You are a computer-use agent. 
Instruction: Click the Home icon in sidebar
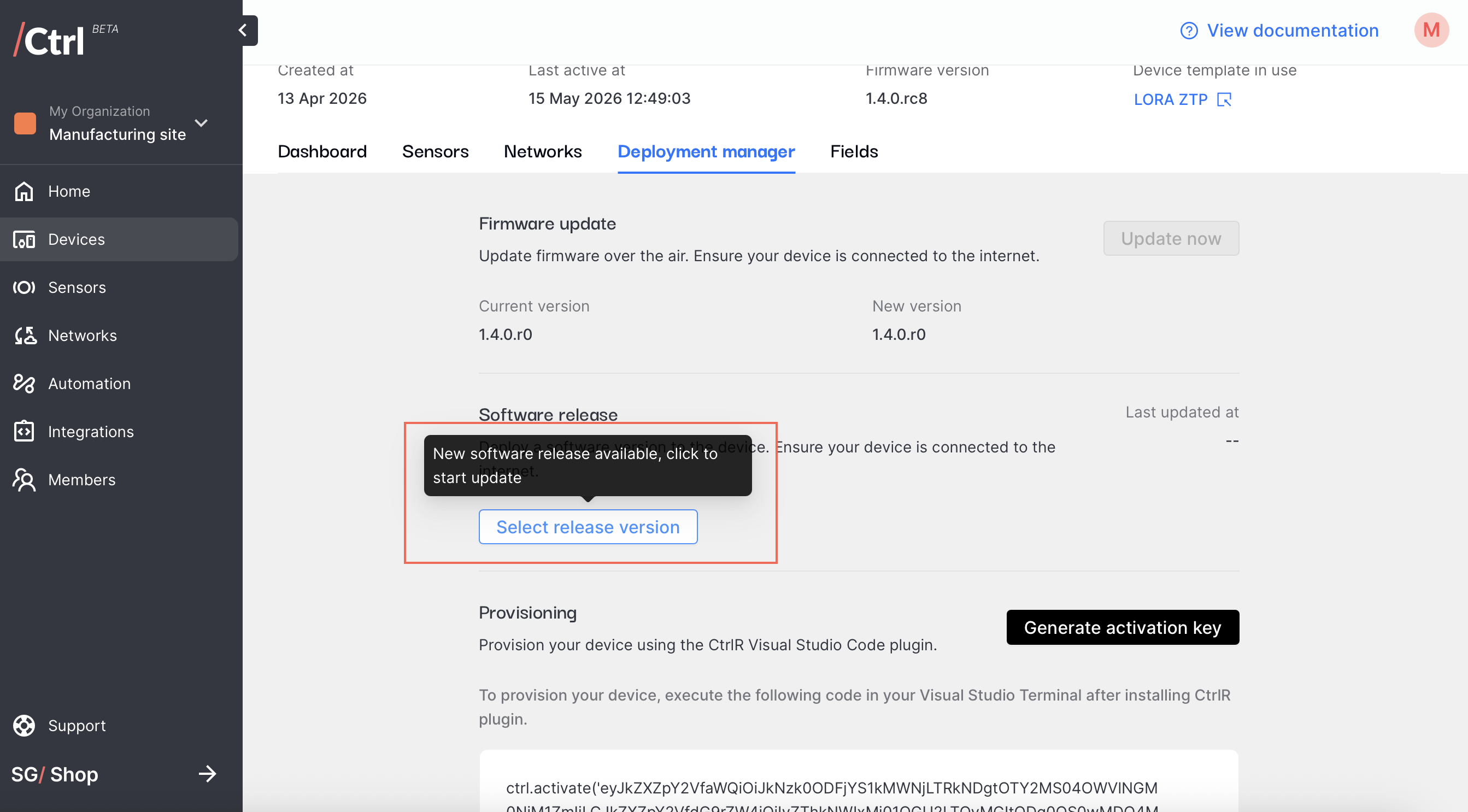[x=24, y=191]
